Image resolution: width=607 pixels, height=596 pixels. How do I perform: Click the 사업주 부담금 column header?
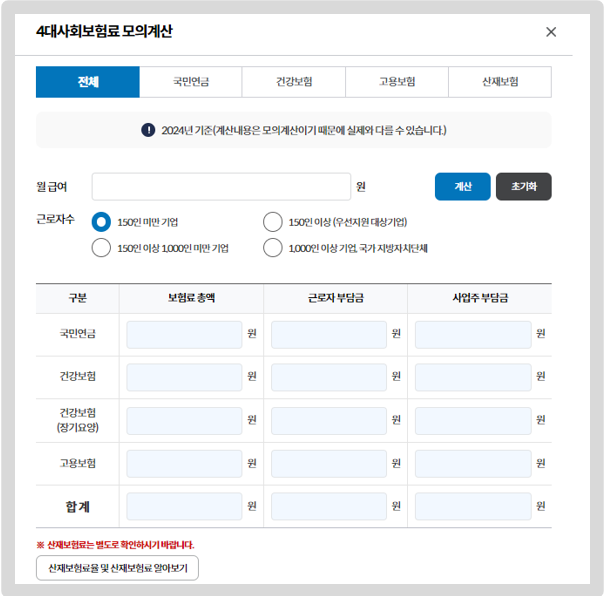tap(480, 298)
